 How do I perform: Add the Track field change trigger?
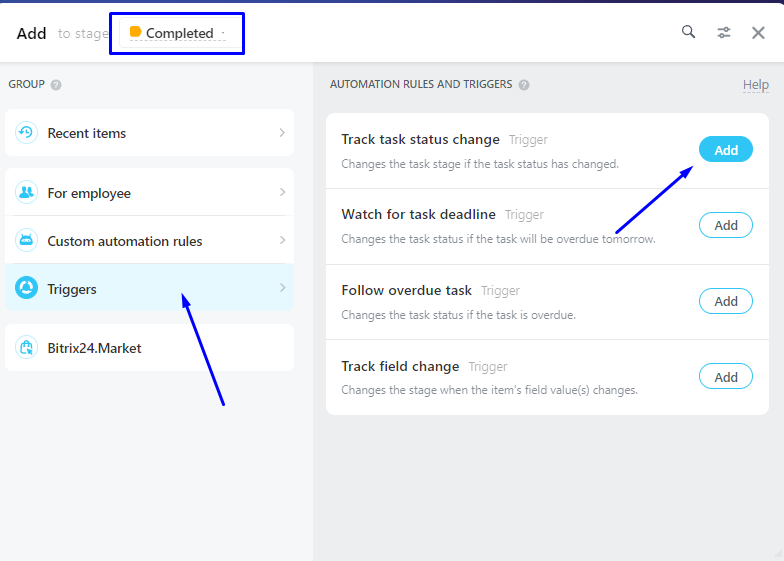click(725, 377)
